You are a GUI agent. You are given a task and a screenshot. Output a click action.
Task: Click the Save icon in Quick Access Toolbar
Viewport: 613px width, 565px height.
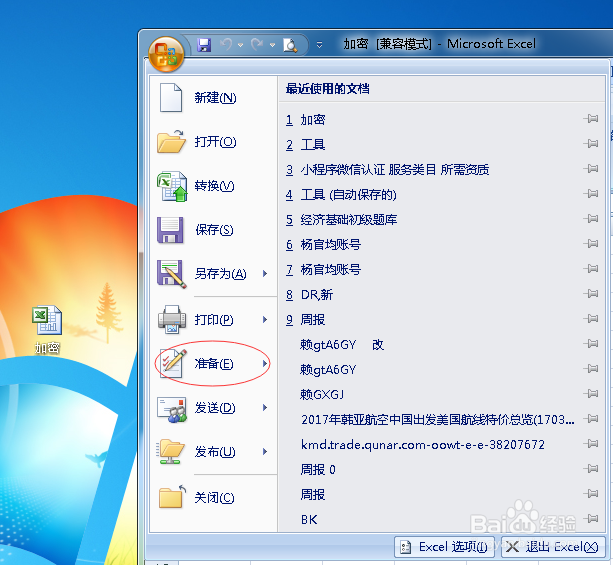click(204, 45)
